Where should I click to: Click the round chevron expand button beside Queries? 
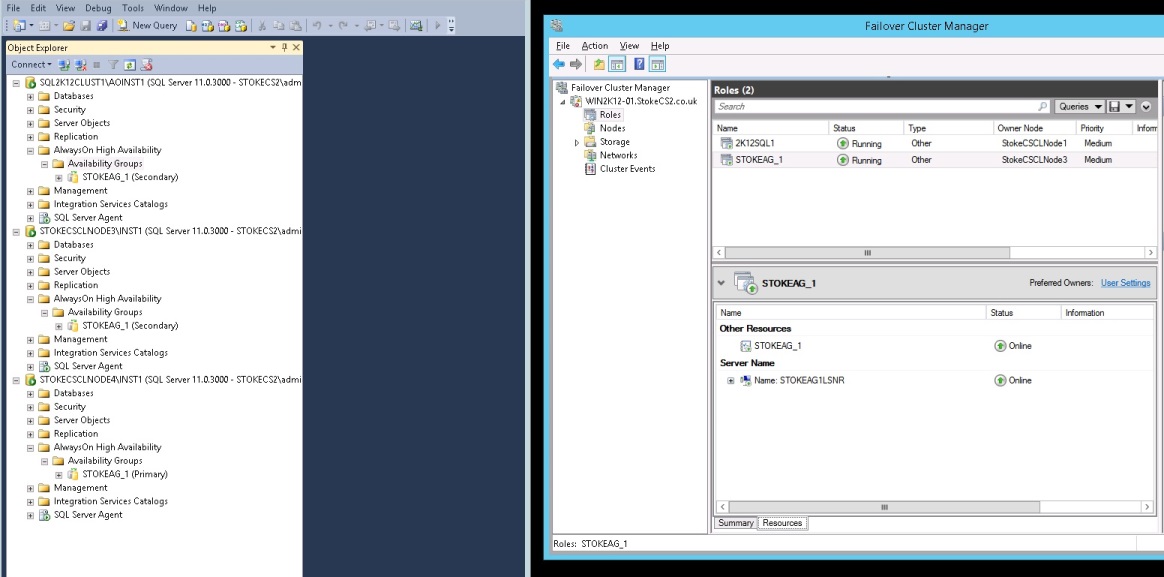click(1145, 106)
